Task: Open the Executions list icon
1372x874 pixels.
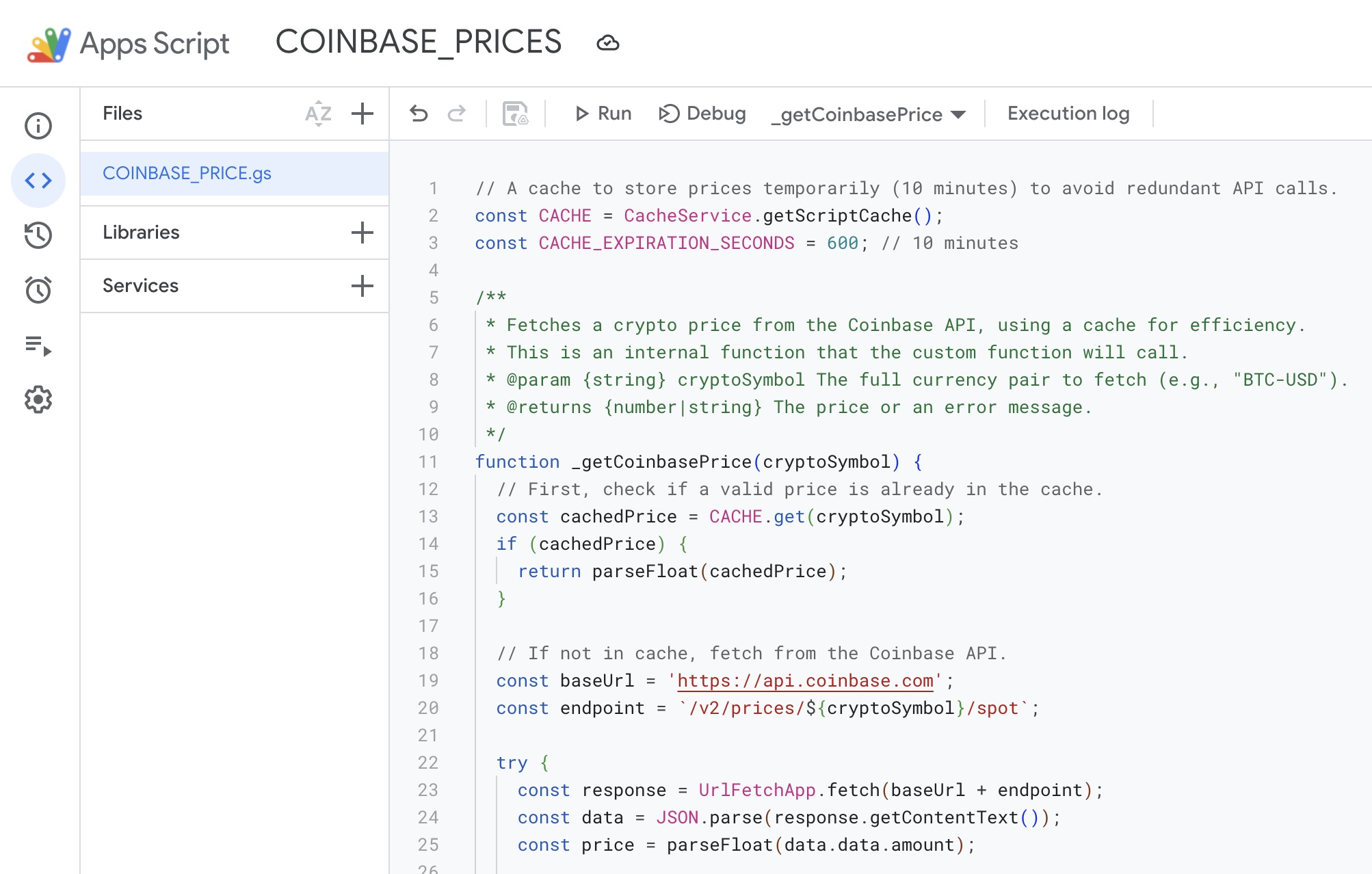Action: (x=38, y=345)
